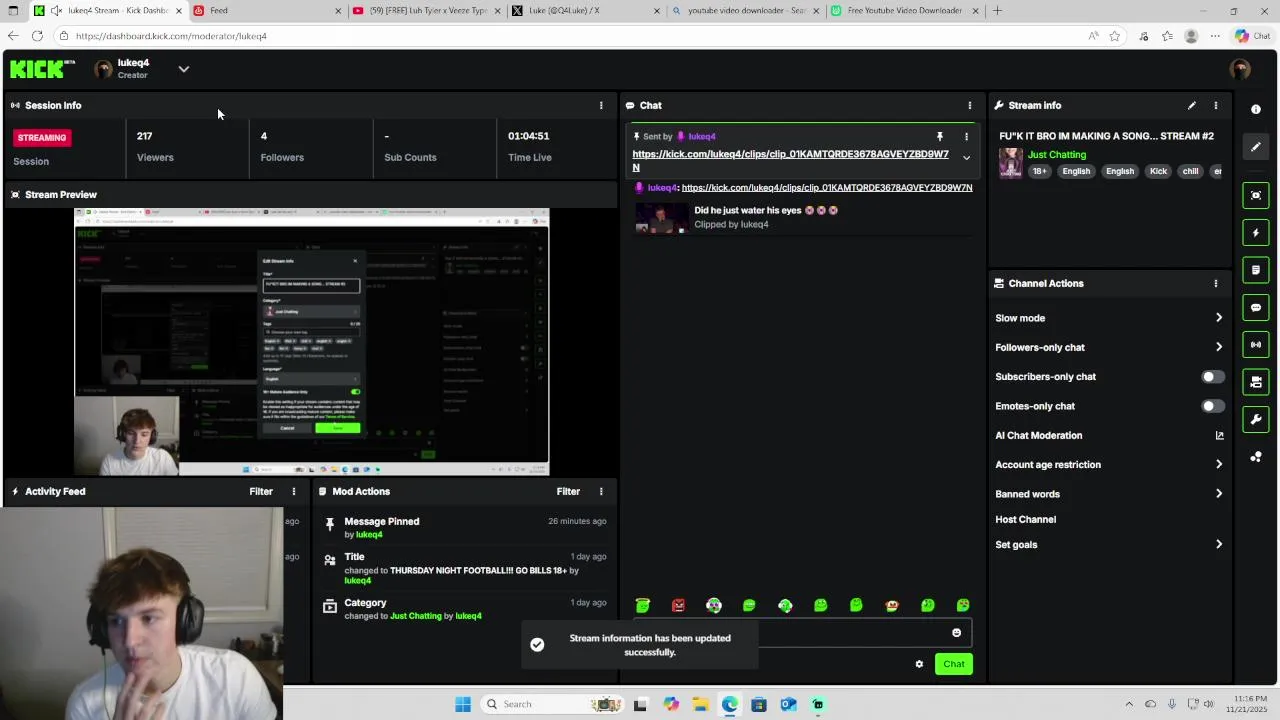Open the pinned message three-dot options

click(x=966, y=136)
